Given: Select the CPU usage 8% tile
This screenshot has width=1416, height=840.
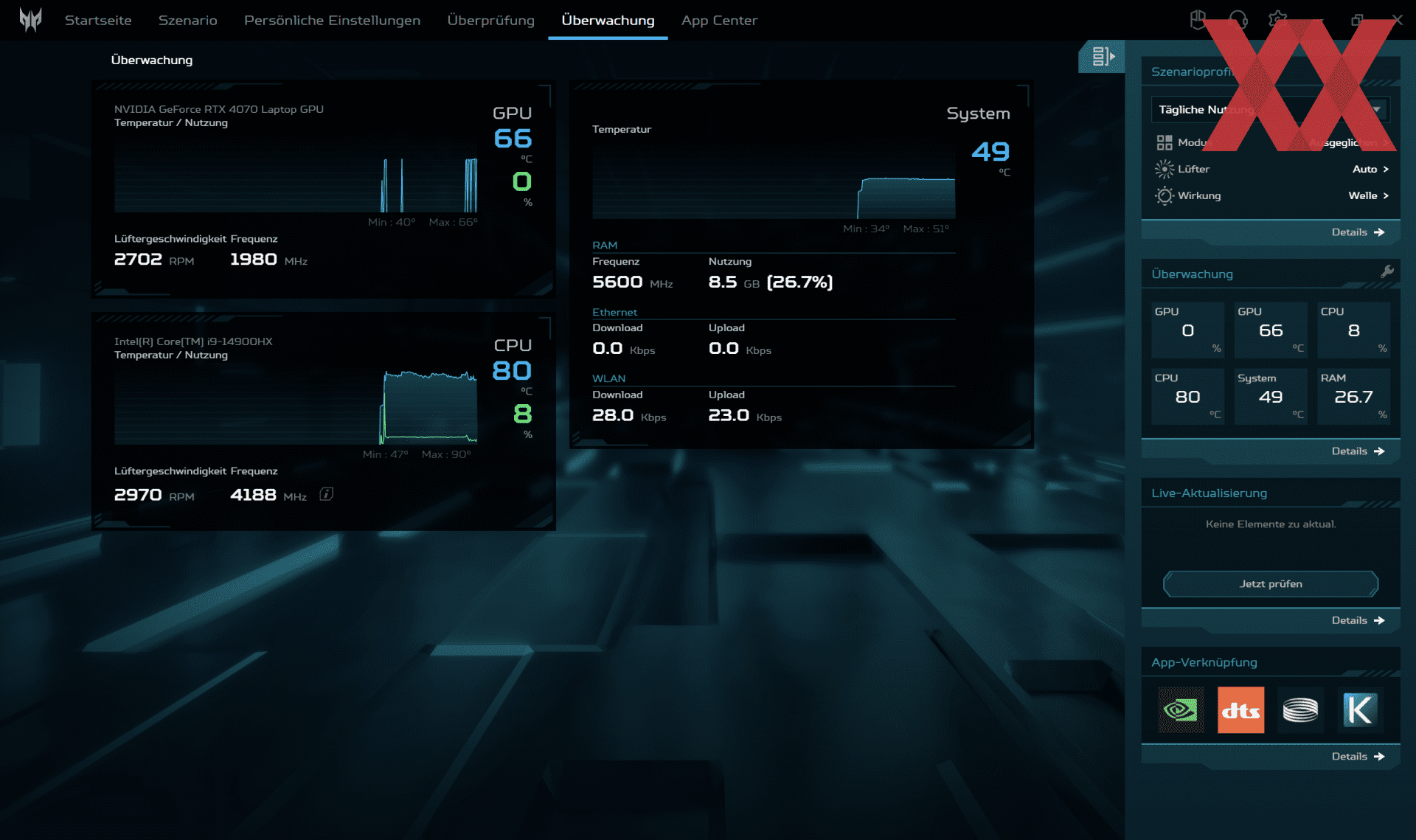Looking at the screenshot, I should tap(1353, 330).
